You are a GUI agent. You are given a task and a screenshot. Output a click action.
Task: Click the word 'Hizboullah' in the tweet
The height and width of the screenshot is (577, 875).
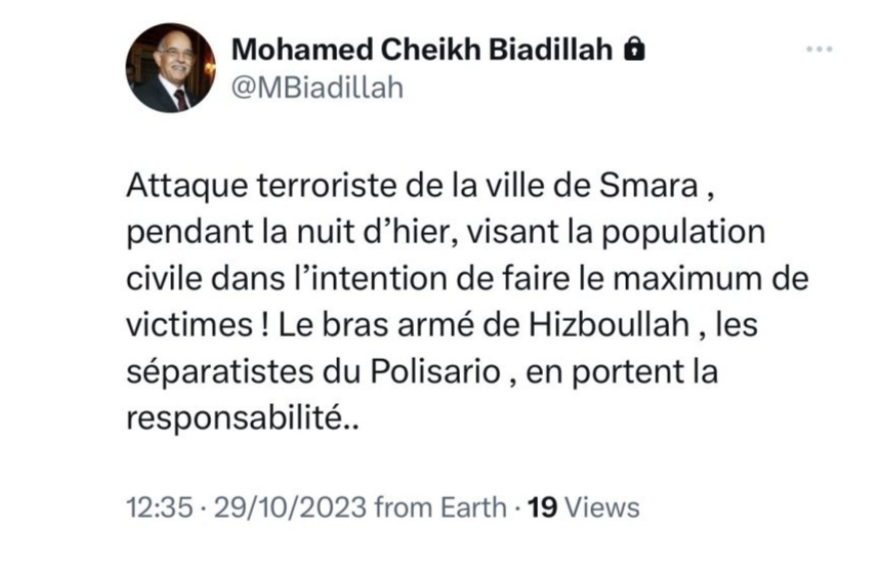(609, 324)
